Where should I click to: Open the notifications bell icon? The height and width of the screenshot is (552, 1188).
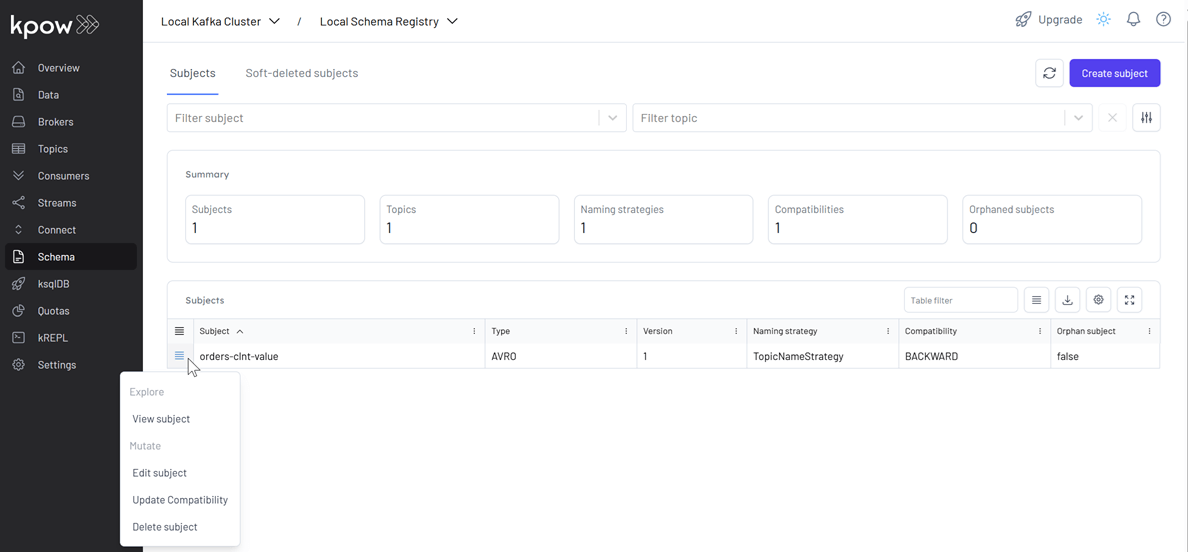tap(1133, 20)
